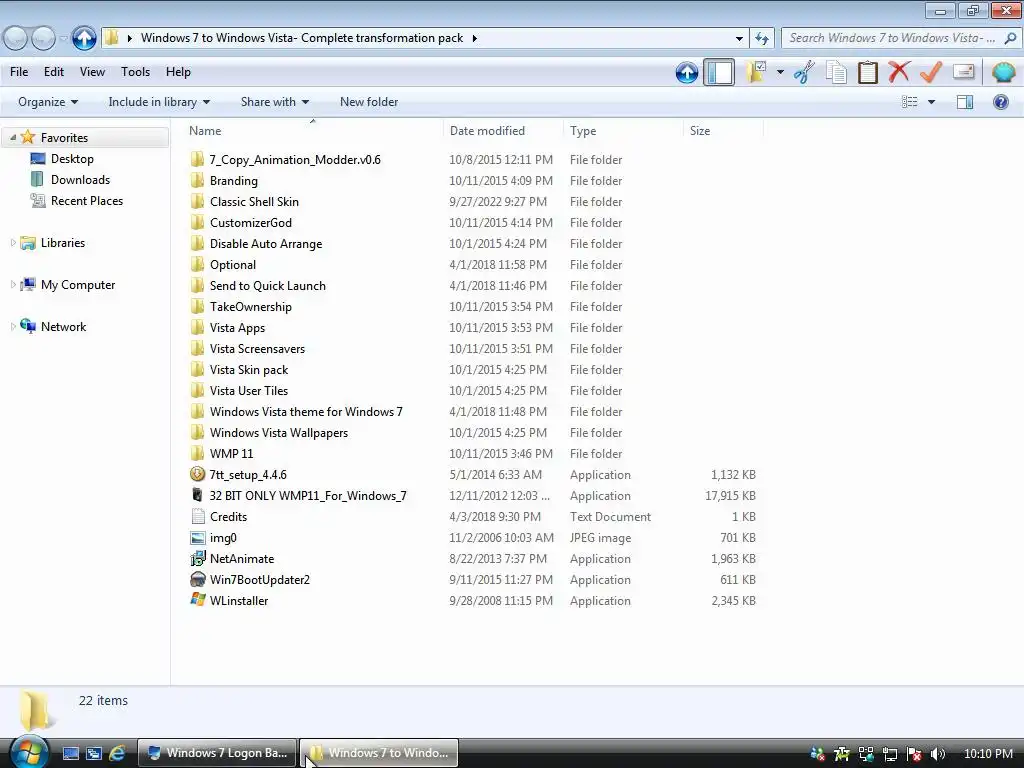
Task: Expand the Network tree node
Action: click(x=13, y=327)
